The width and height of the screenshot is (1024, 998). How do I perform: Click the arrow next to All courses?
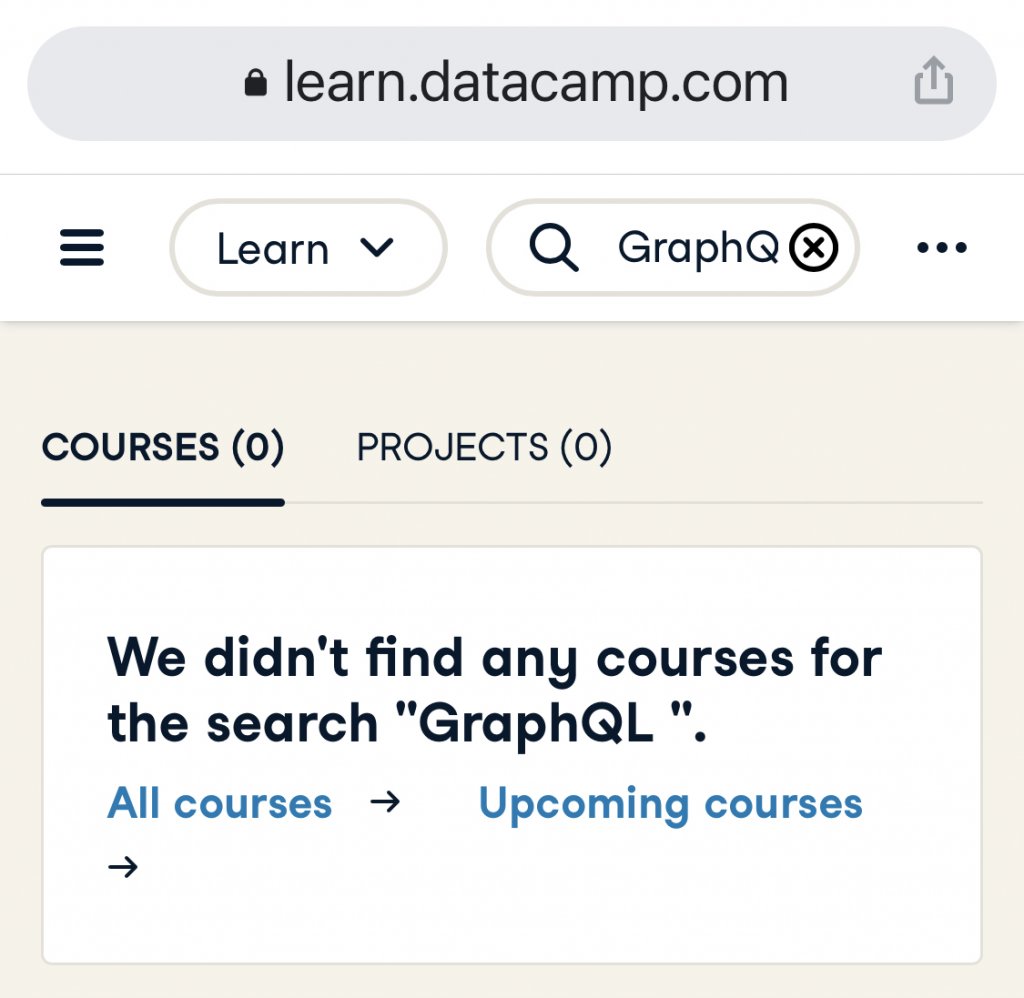click(x=385, y=801)
